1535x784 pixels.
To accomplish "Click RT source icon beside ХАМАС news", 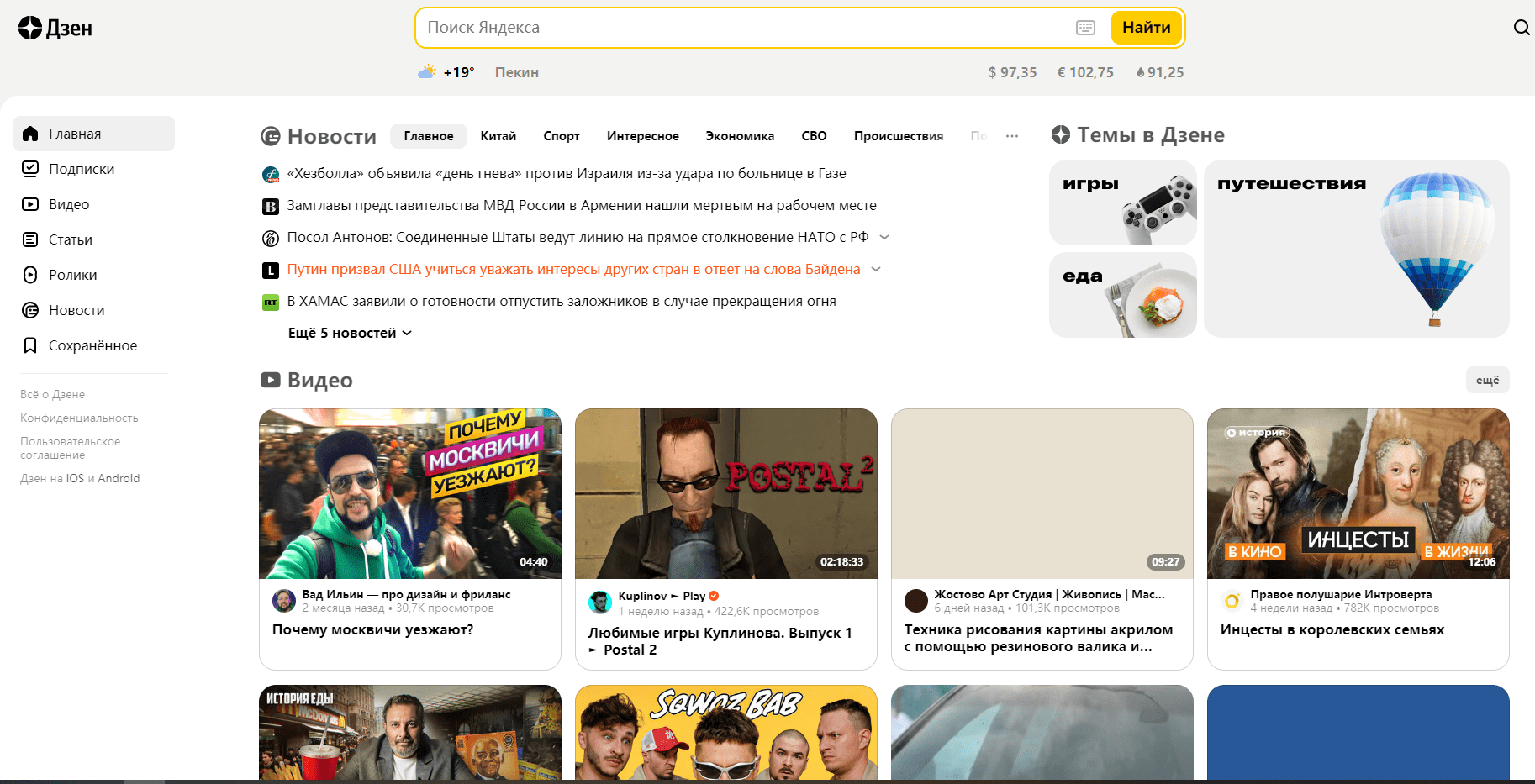I will click(x=271, y=302).
